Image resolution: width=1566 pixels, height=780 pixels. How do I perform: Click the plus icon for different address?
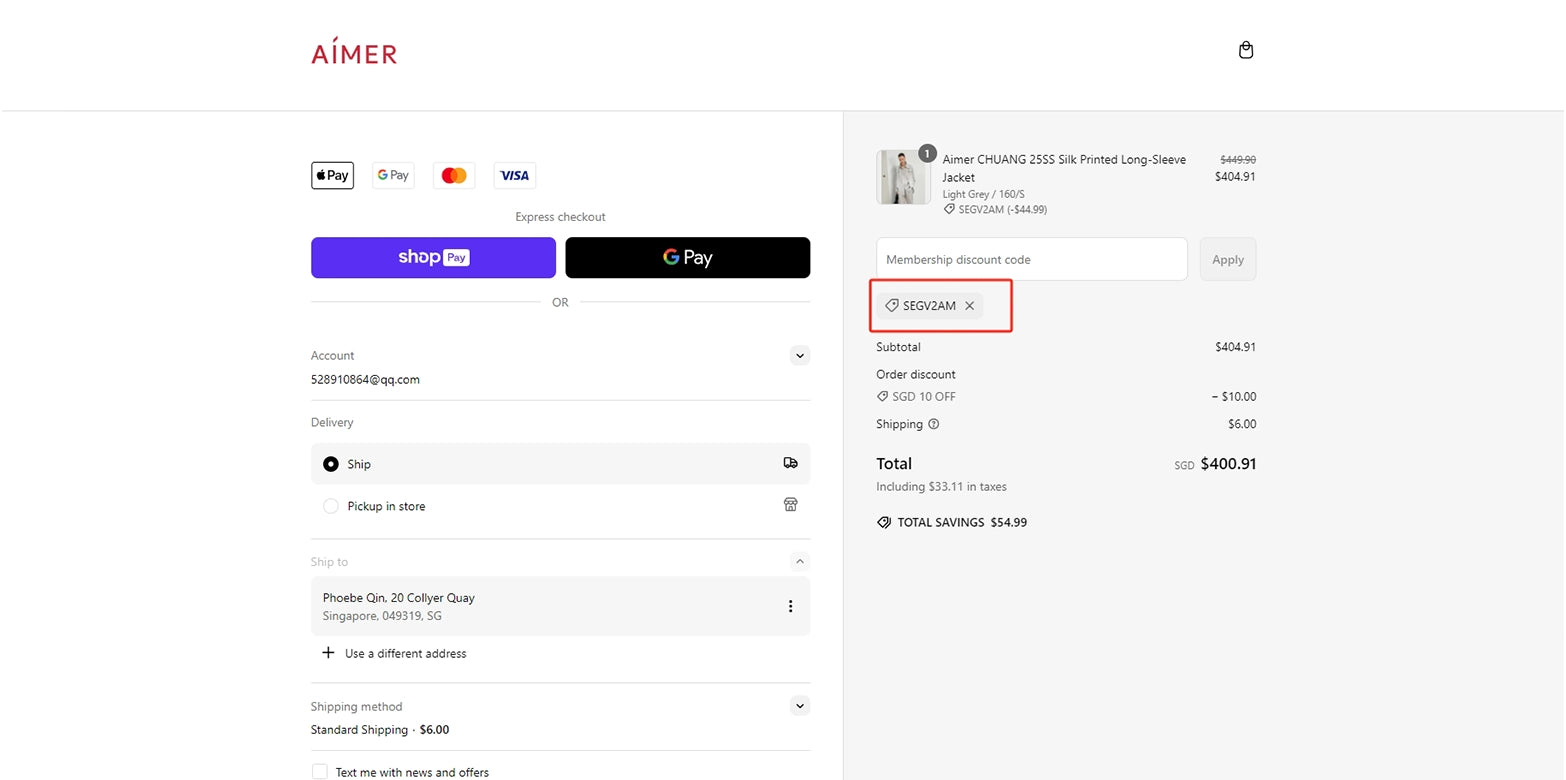pos(327,652)
